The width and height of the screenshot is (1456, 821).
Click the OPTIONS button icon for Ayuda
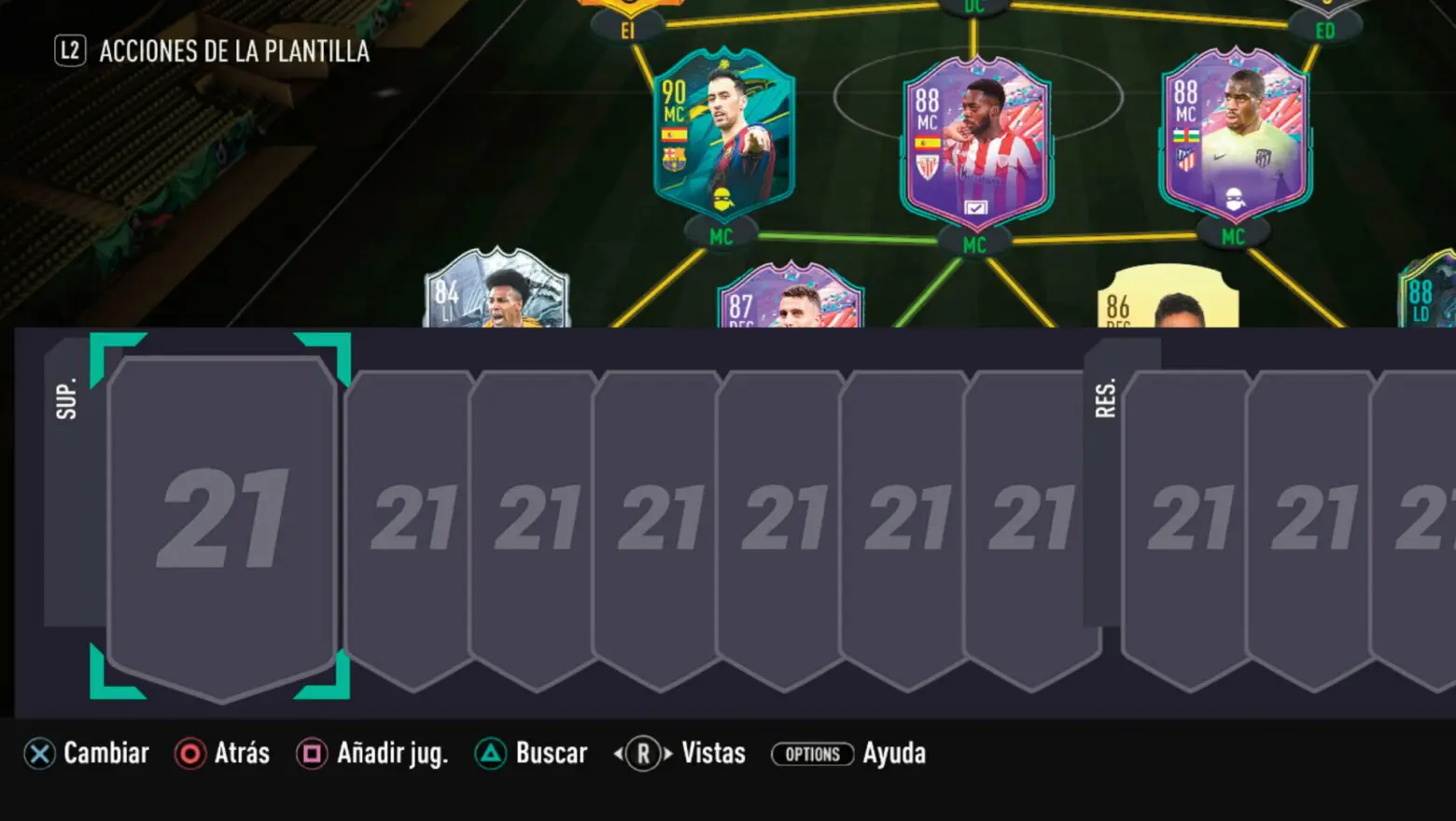[812, 754]
